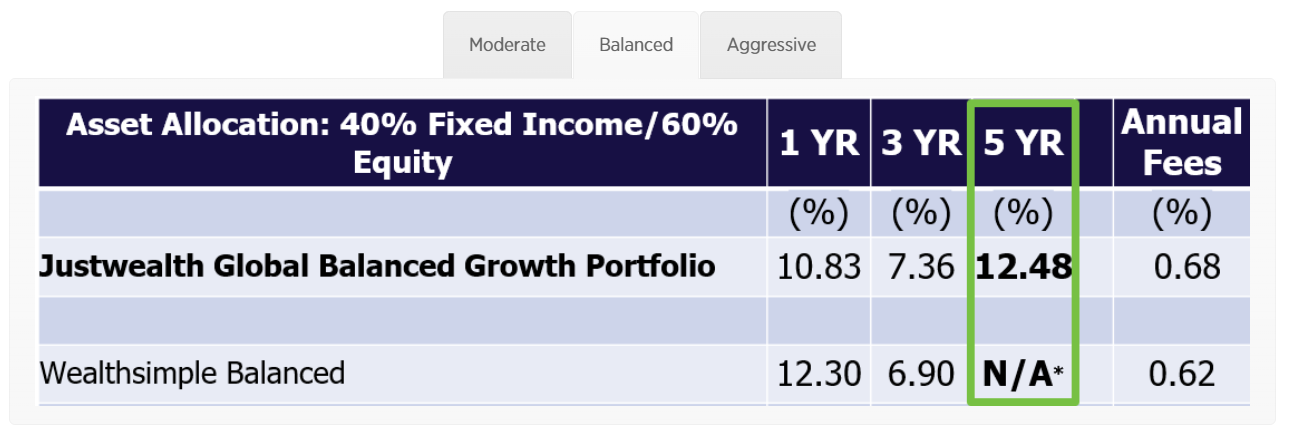
Task: Select Justwealth's 1 YR value 10.83
Action: point(819,267)
